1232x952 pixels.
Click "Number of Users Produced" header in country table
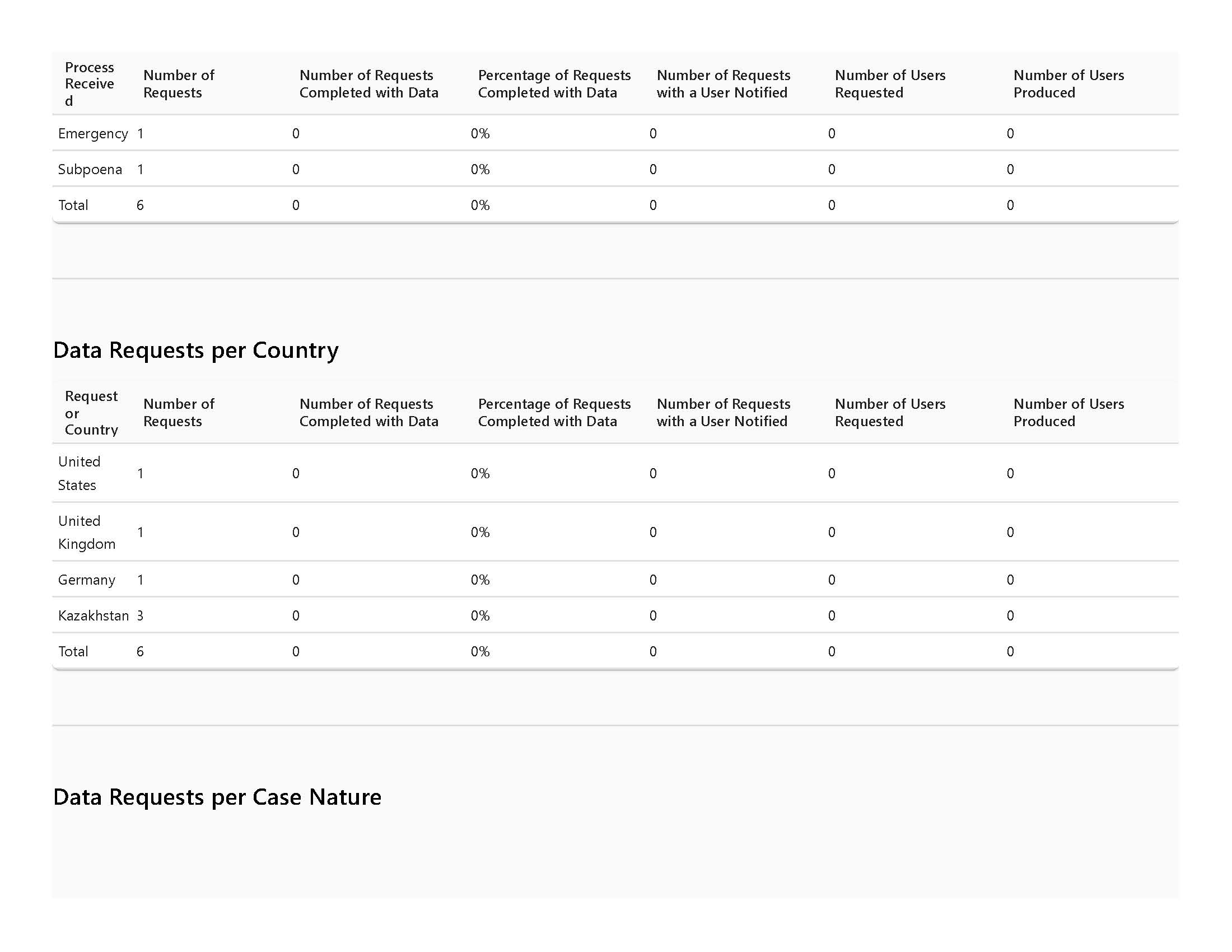pos(1068,413)
